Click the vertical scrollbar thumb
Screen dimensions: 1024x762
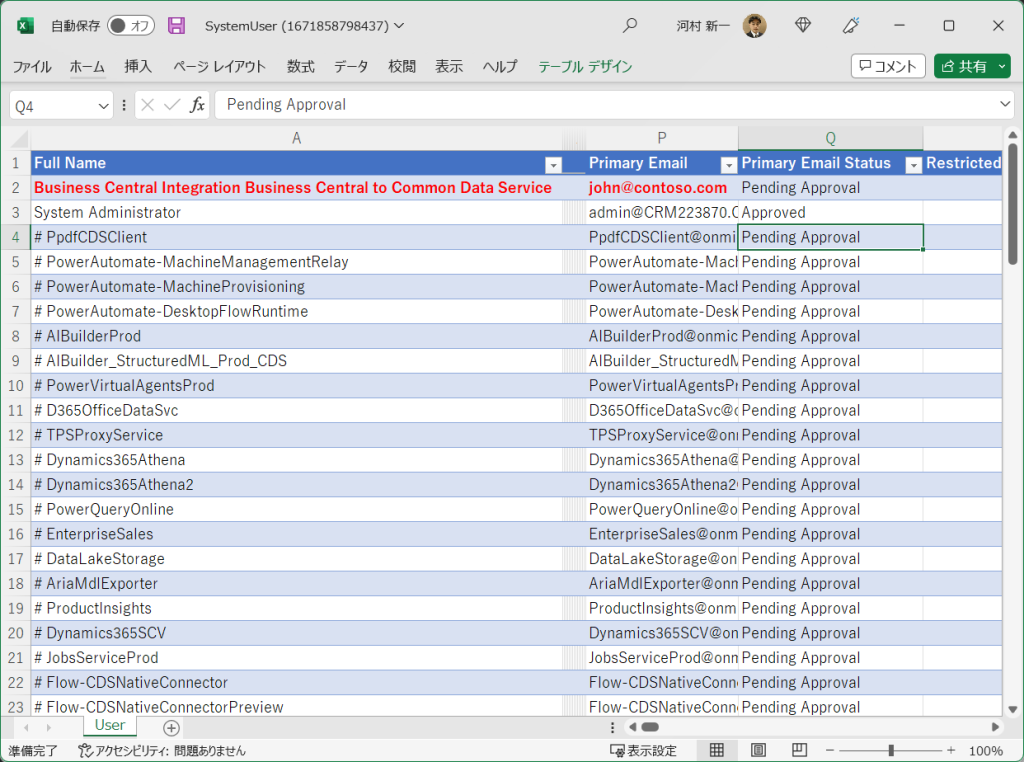tap(1012, 204)
